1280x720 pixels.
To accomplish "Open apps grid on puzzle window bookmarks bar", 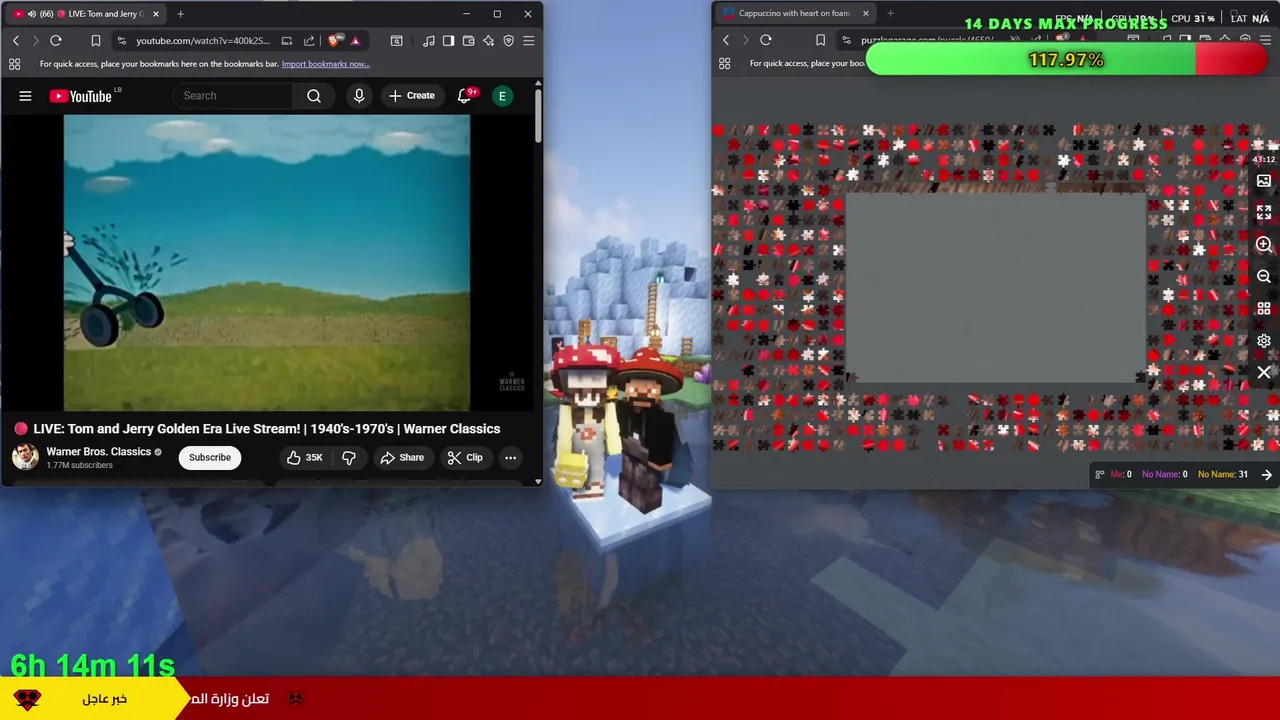I will pyautogui.click(x=724, y=64).
